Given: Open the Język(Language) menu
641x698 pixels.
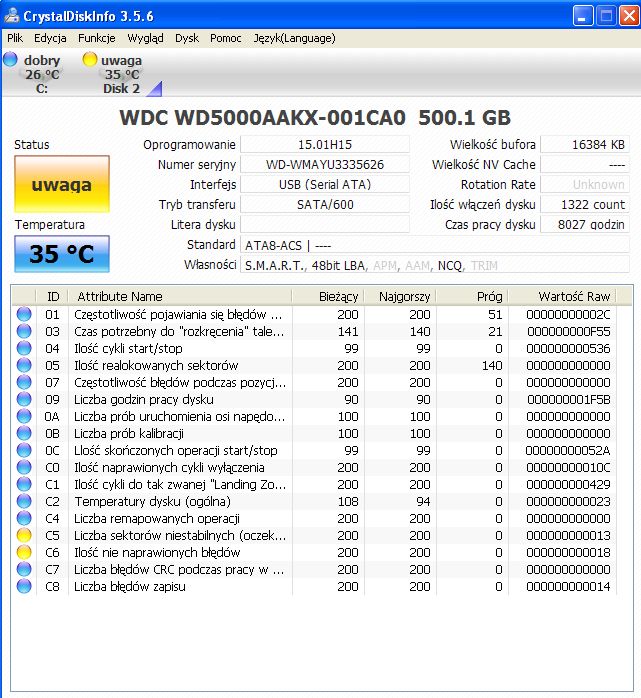Looking at the screenshot, I should 295,38.
